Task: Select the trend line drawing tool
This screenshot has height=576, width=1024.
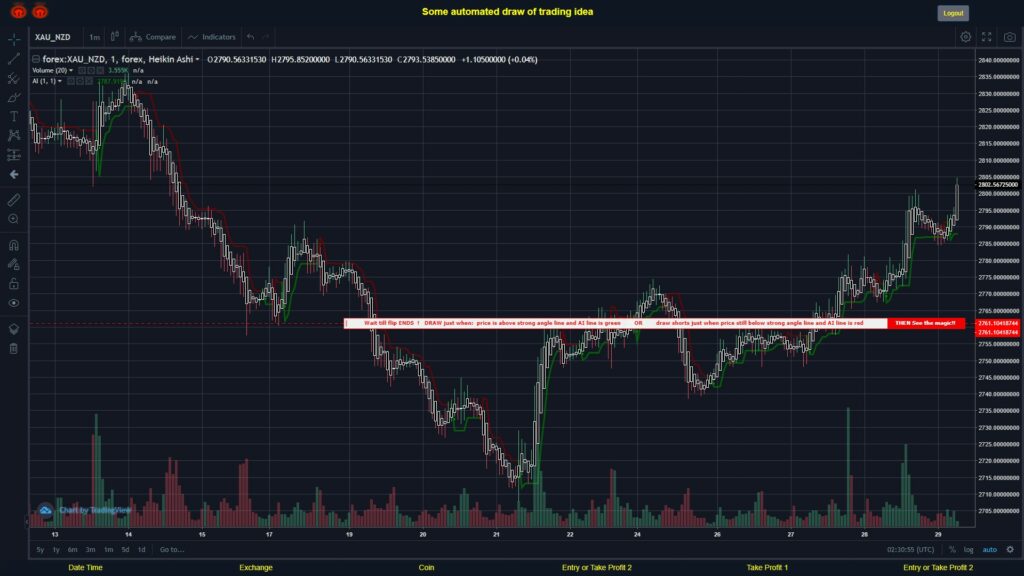Action: (14, 59)
